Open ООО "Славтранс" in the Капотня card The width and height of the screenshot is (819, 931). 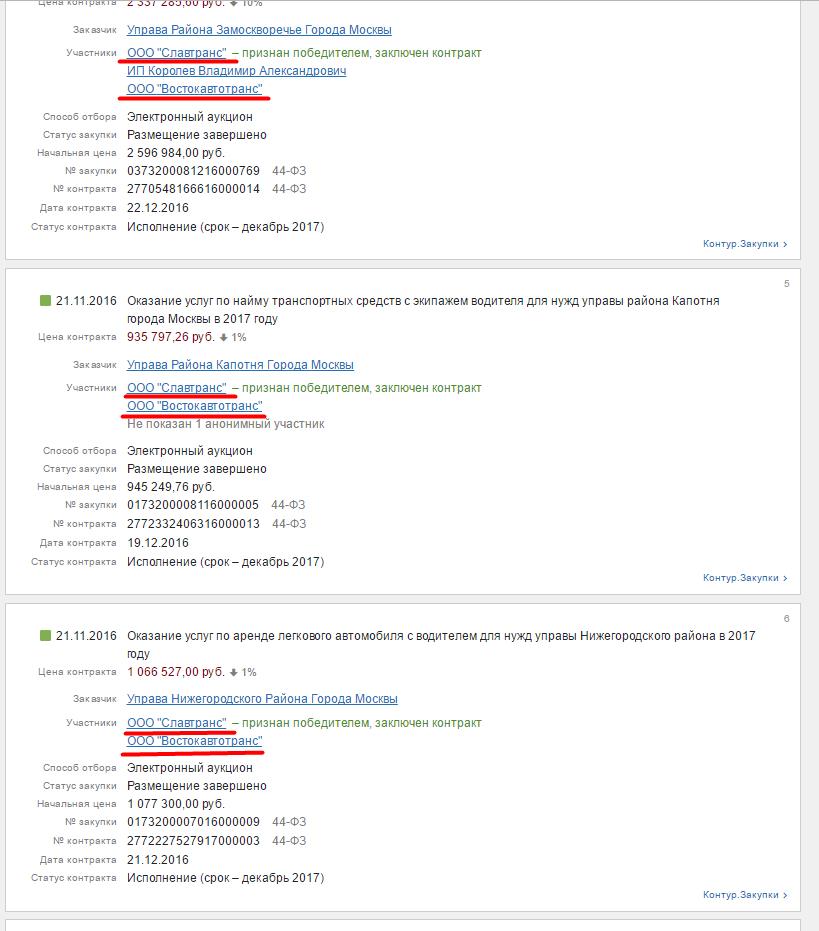176,388
